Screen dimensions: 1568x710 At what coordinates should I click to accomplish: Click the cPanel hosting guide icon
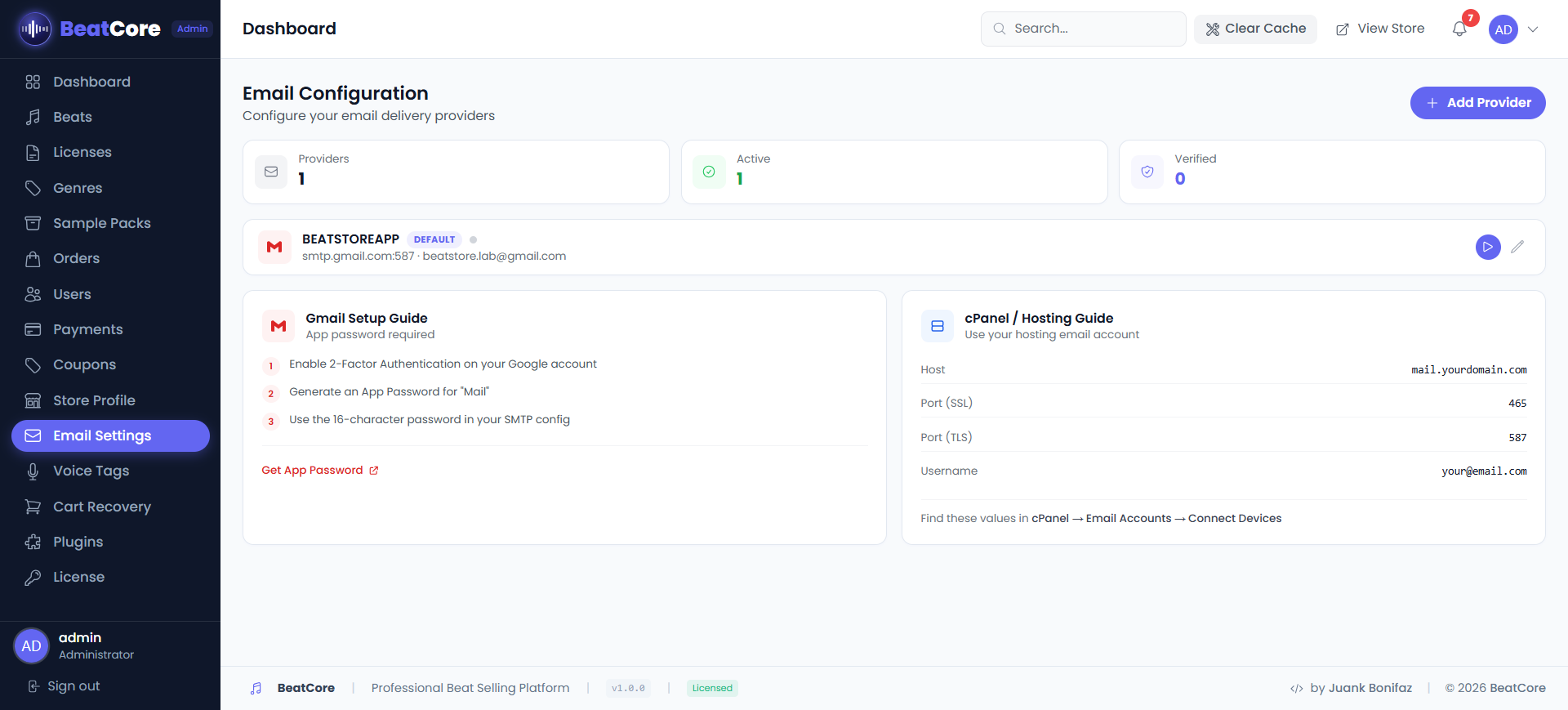(937, 326)
